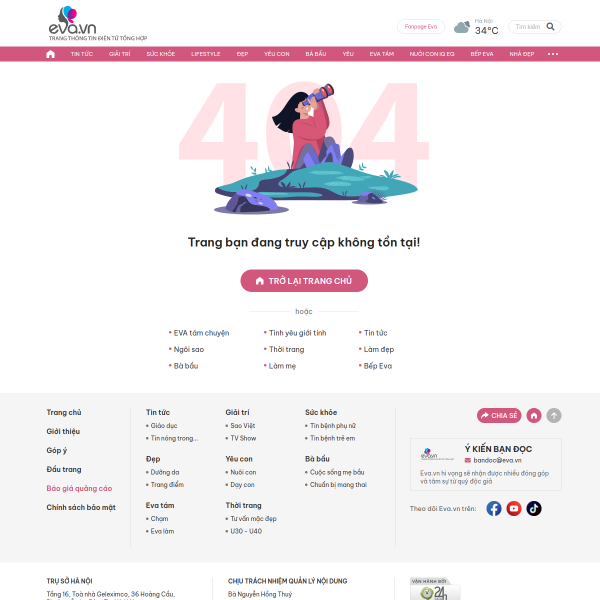This screenshot has width=600, height=600.
Task: Click footer Đầu trang link
Action: click(64, 469)
